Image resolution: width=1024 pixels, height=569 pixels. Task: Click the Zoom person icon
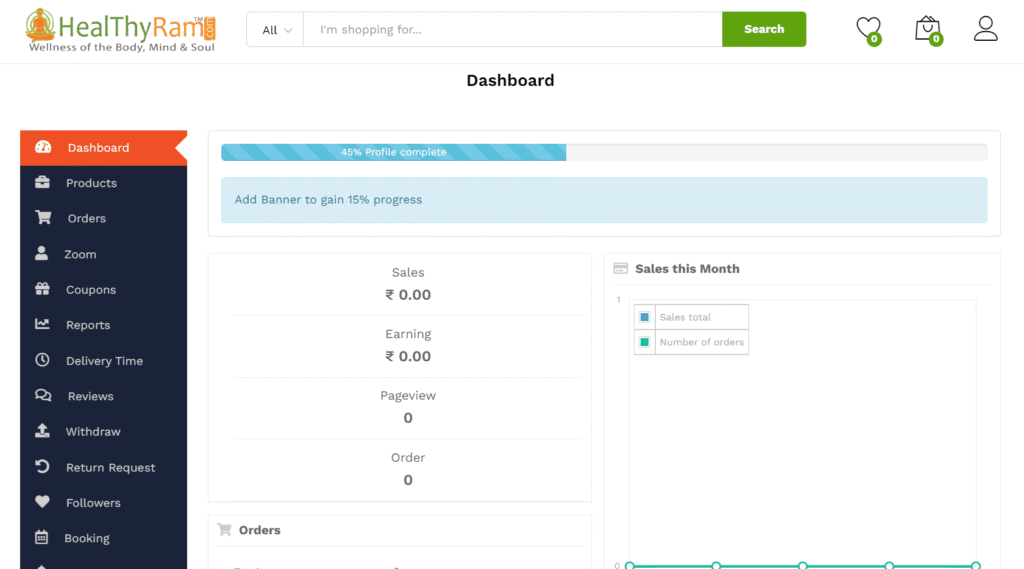point(41,253)
